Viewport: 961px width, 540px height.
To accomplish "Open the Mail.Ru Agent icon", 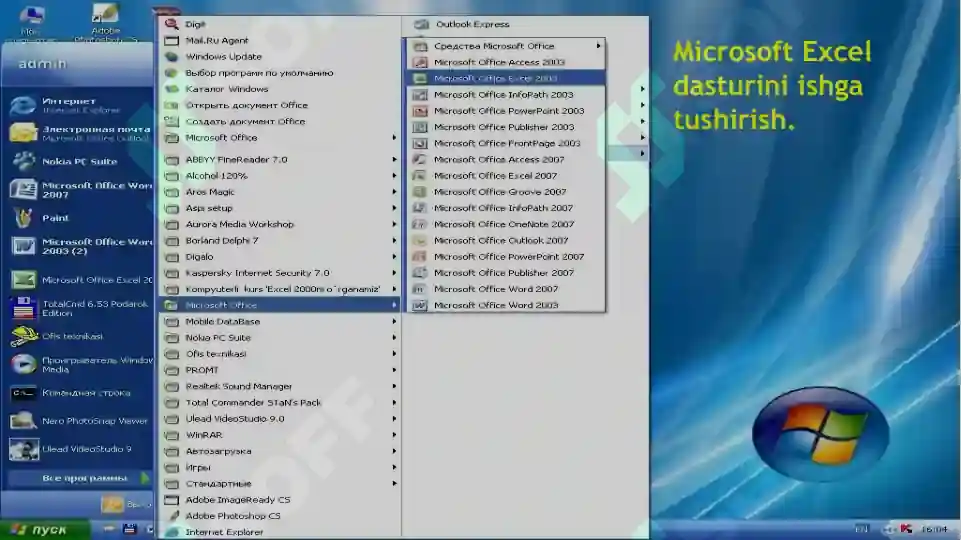I will click(172, 40).
